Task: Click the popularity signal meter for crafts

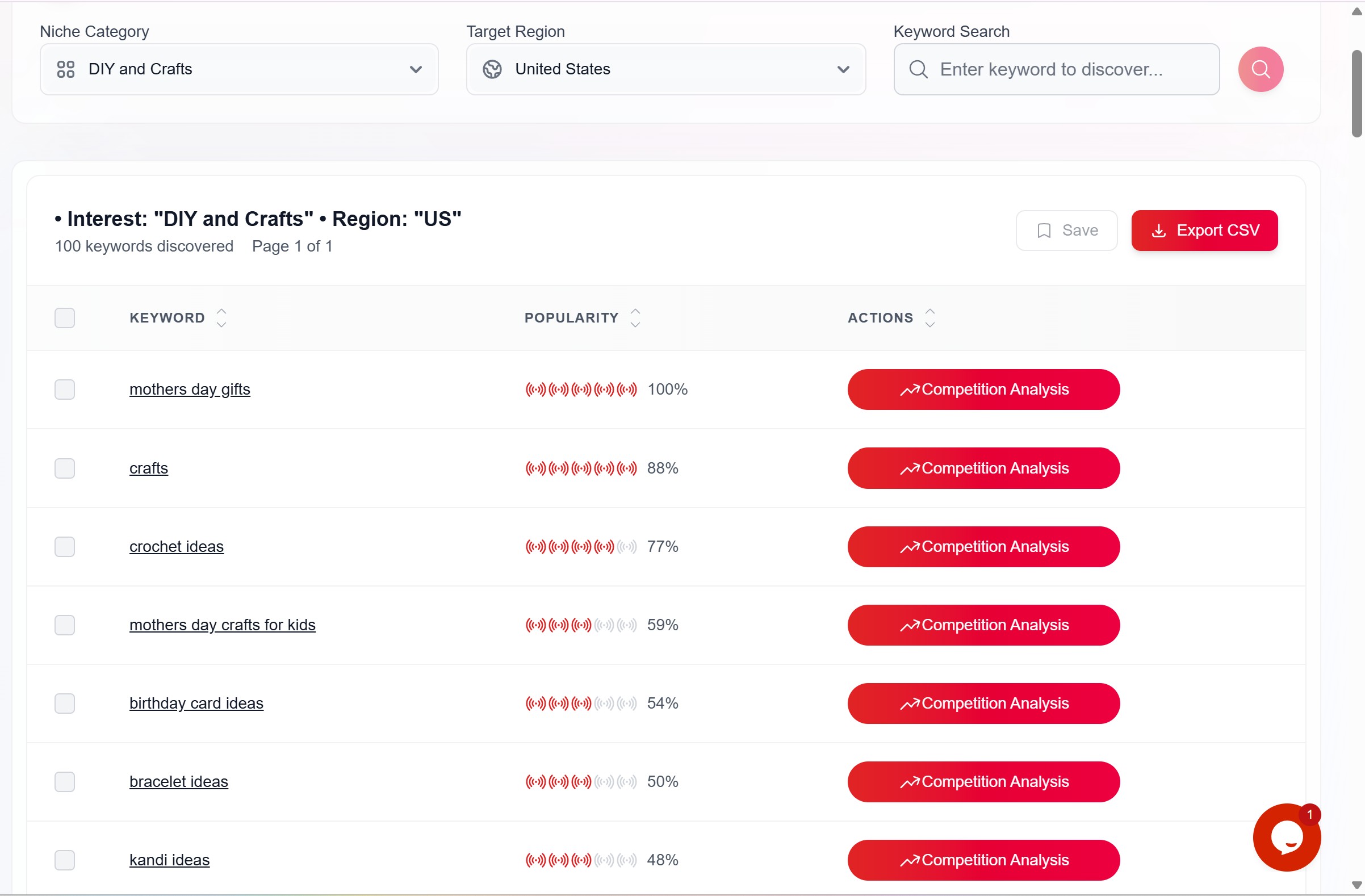Action: [x=581, y=468]
